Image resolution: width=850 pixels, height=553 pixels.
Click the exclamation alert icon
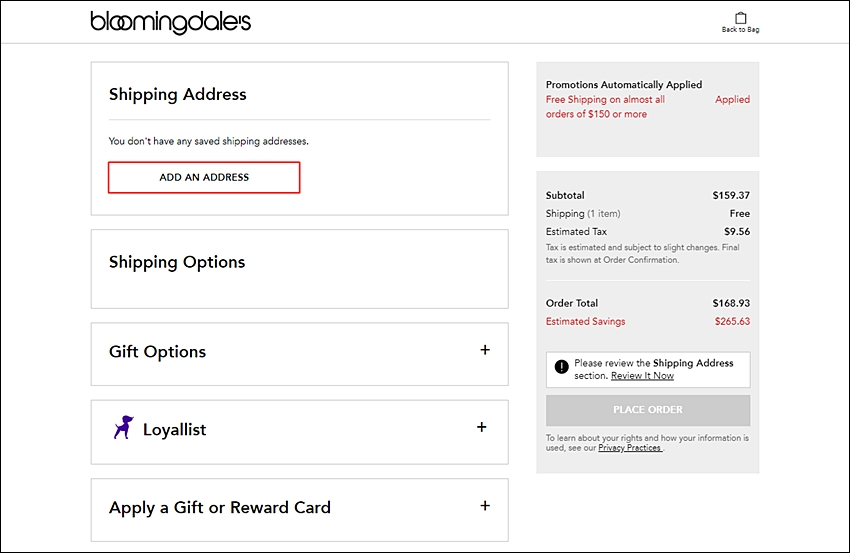click(x=562, y=367)
